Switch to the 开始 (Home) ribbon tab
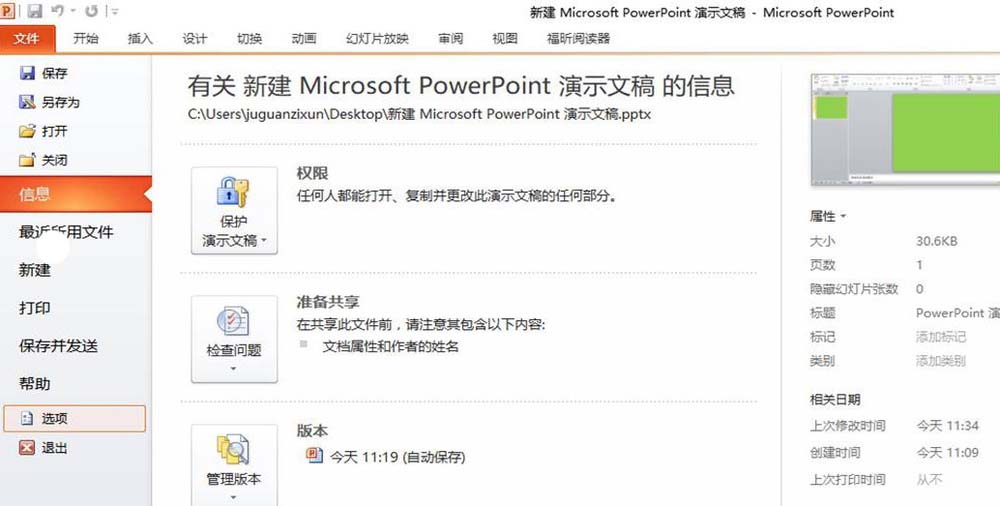The width and height of the screenshot is (1000, 506). point(85,38)
